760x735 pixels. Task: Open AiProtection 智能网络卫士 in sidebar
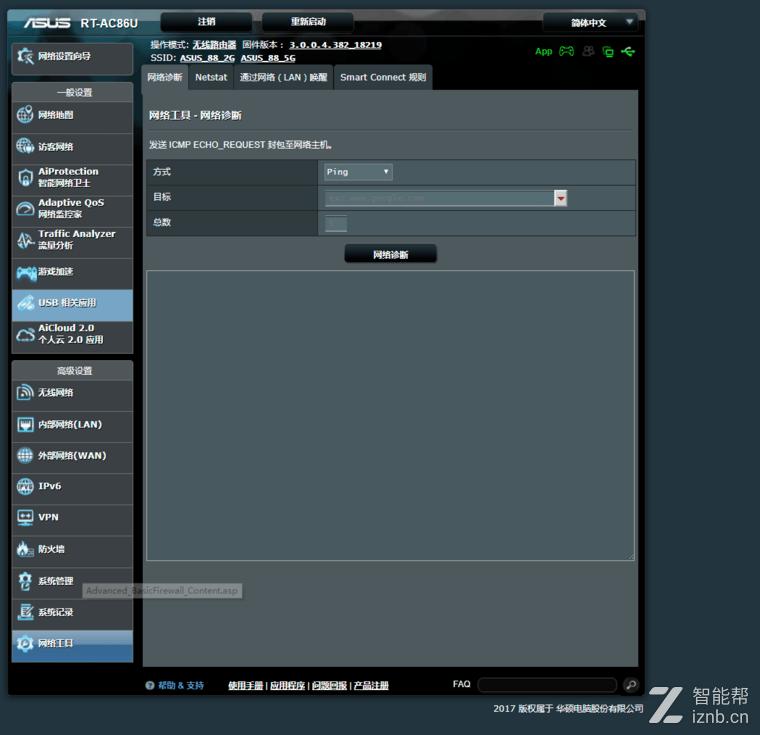72,177
